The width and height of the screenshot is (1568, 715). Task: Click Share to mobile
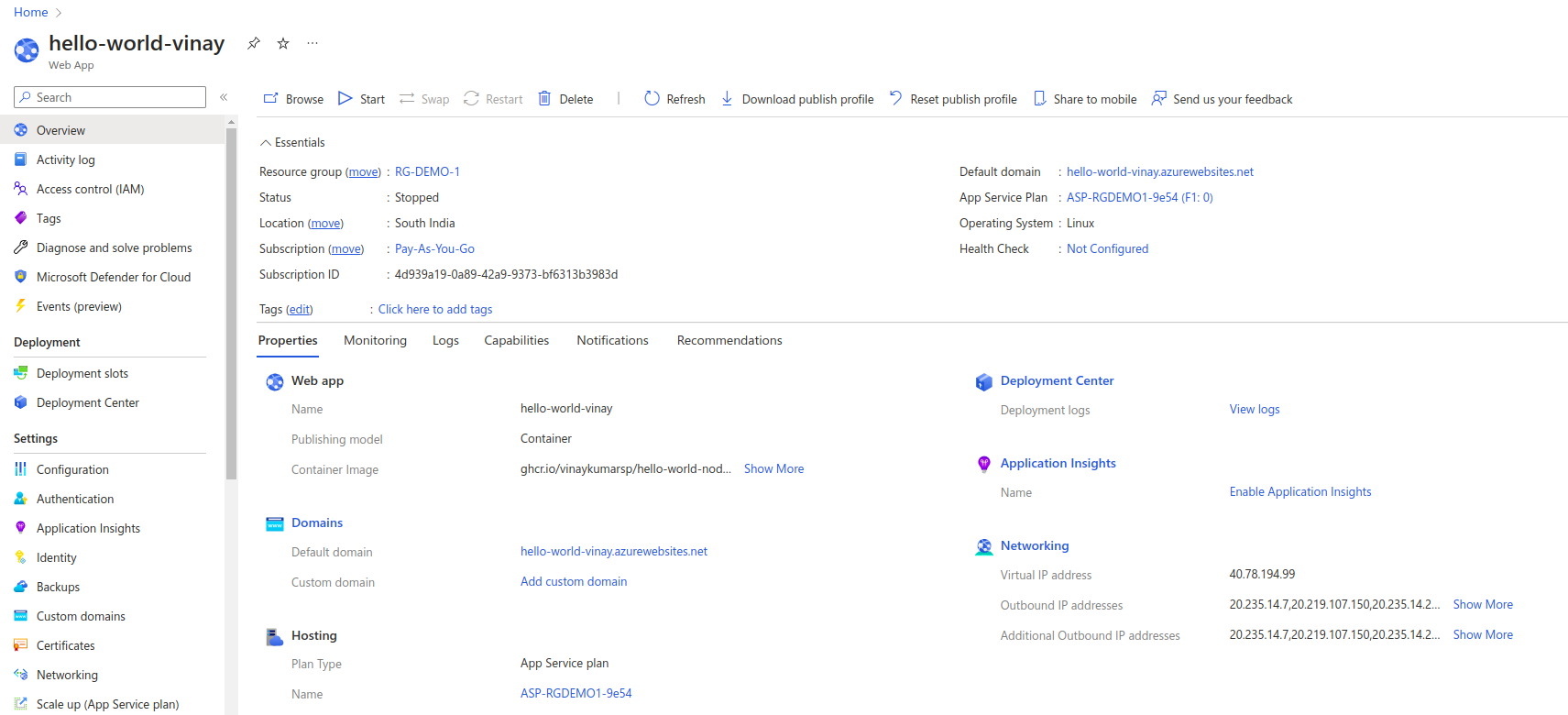tap(1085, 99)
